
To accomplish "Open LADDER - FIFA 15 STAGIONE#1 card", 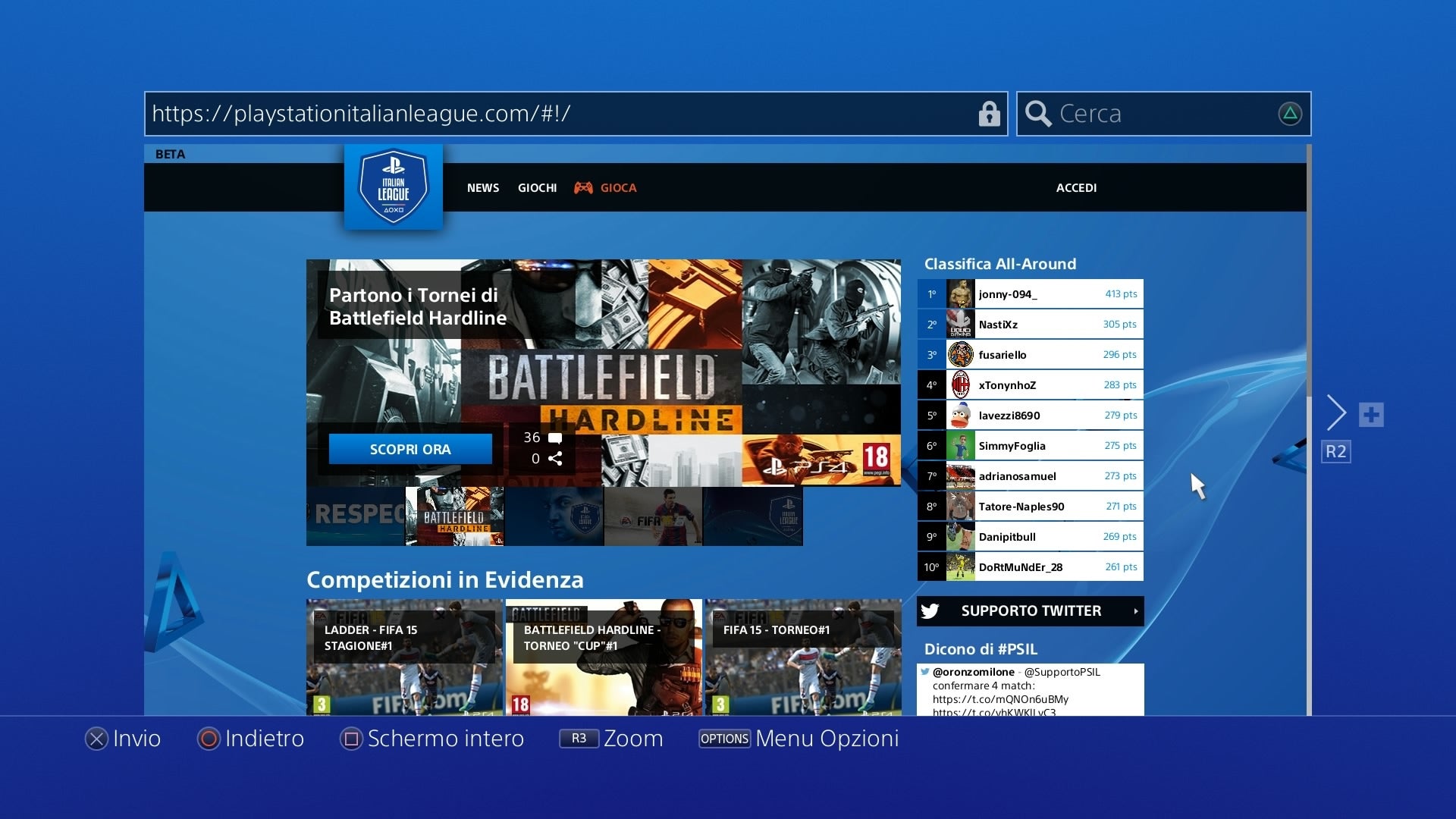I will click(404, 657).
